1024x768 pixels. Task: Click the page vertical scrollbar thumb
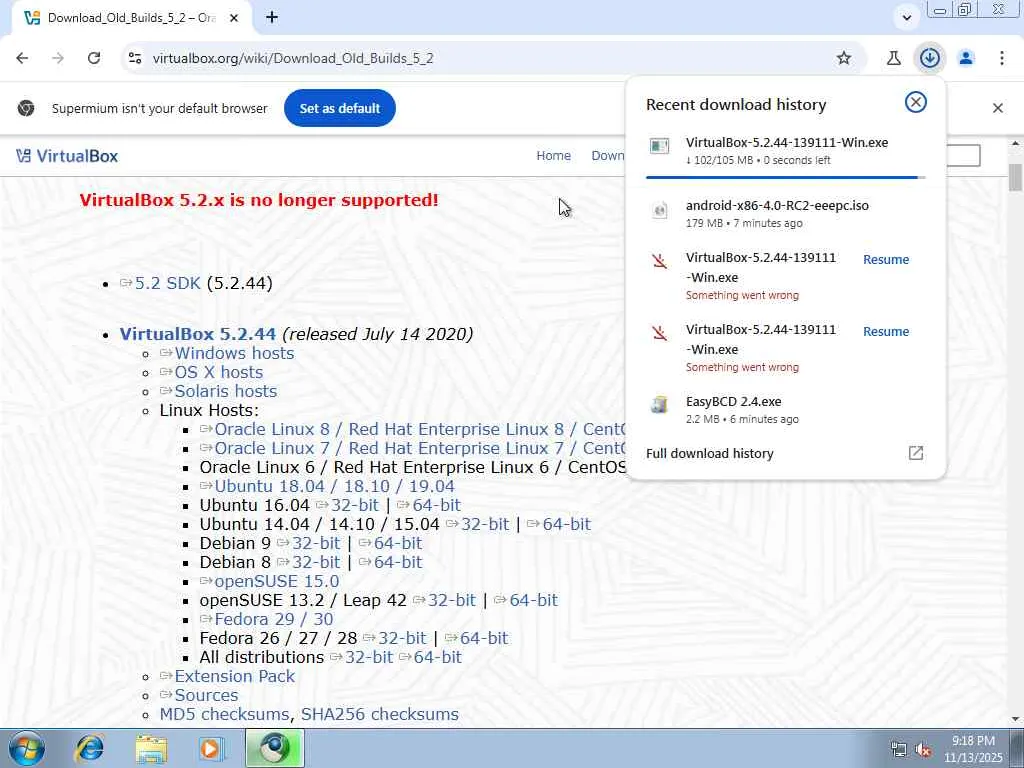(x=1015, y=178)
